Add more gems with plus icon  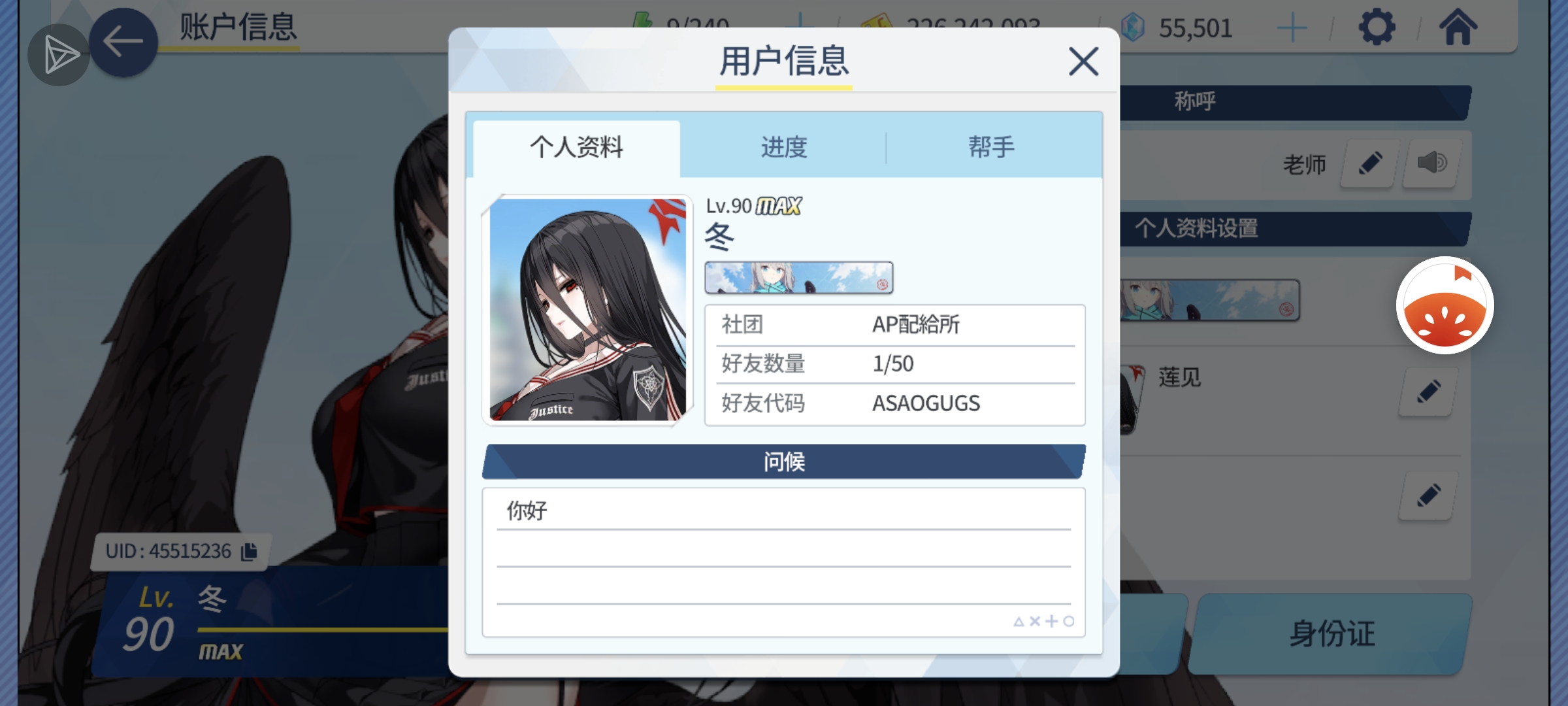[1292, 28]
